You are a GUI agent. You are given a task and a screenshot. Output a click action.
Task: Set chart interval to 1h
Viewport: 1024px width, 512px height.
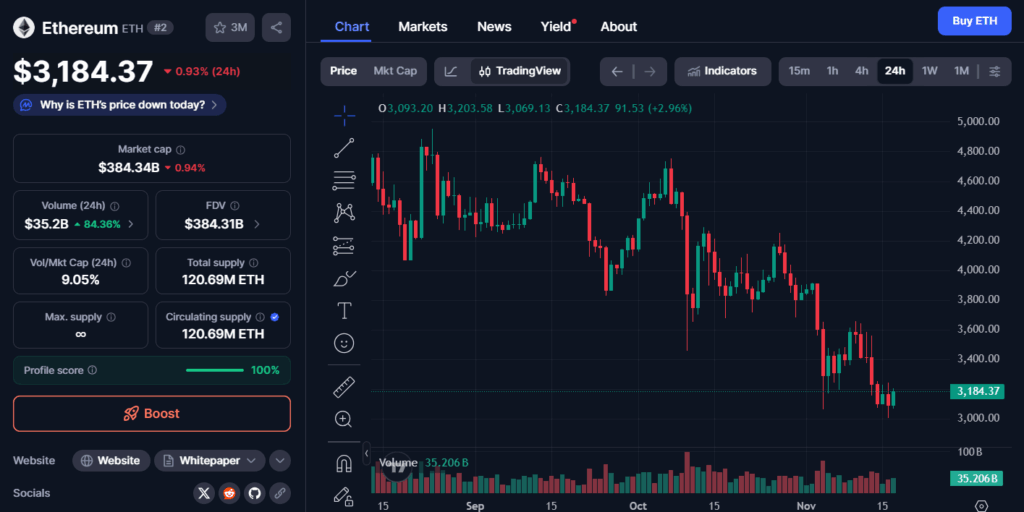point(833,71)
